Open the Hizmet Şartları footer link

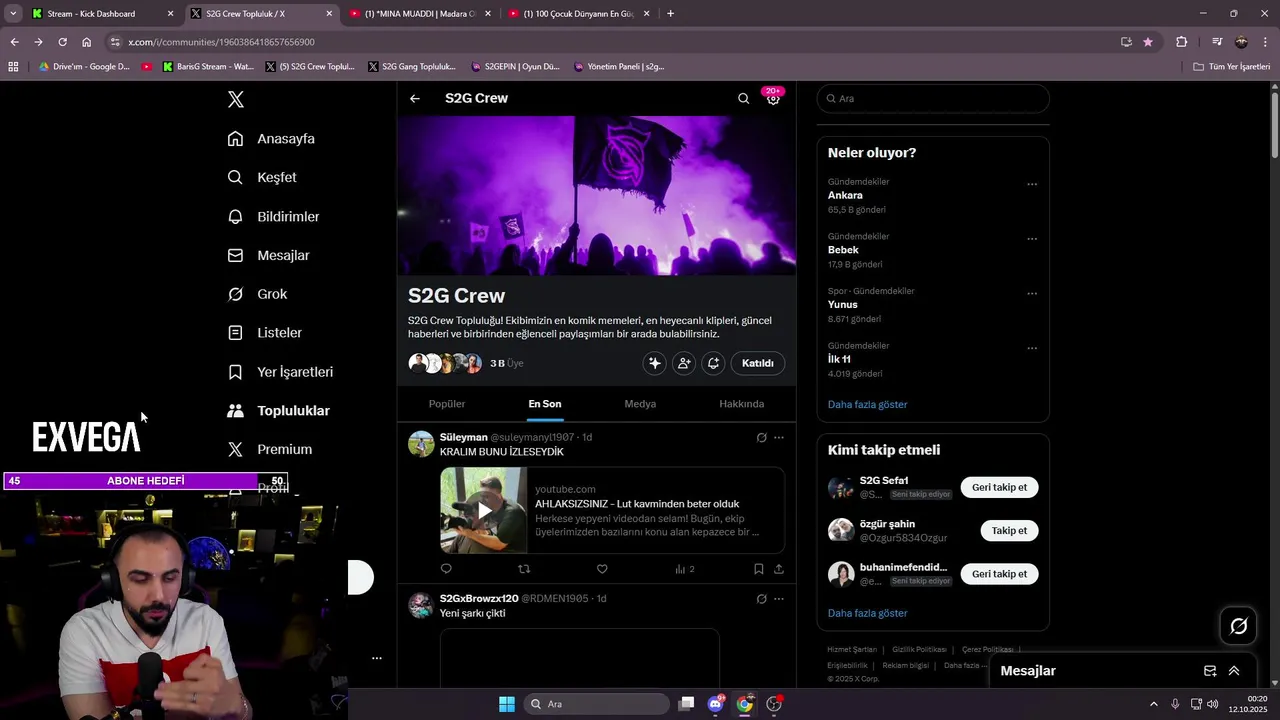coord(852,649)
